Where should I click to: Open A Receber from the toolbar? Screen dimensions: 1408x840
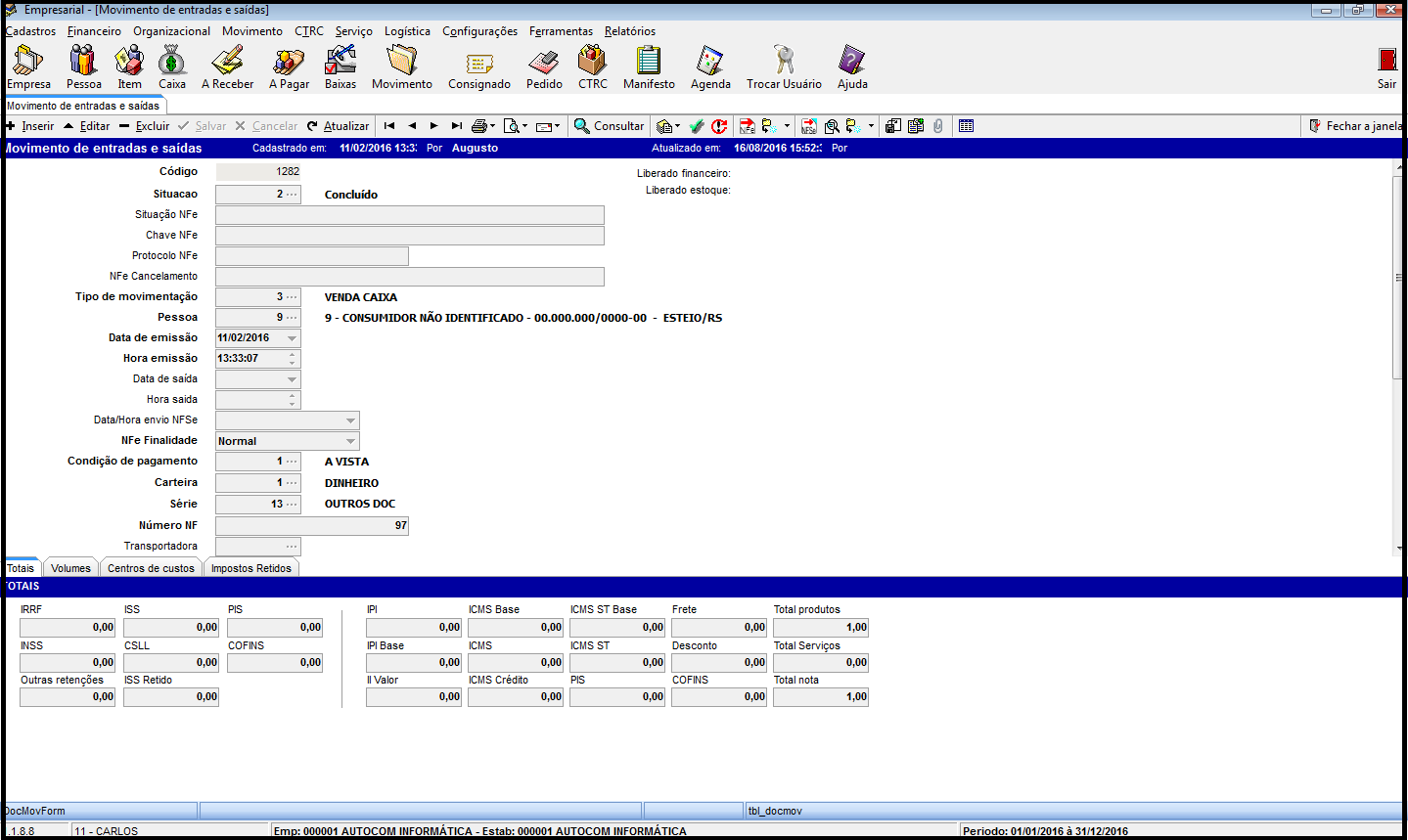(x=227, y=67)
